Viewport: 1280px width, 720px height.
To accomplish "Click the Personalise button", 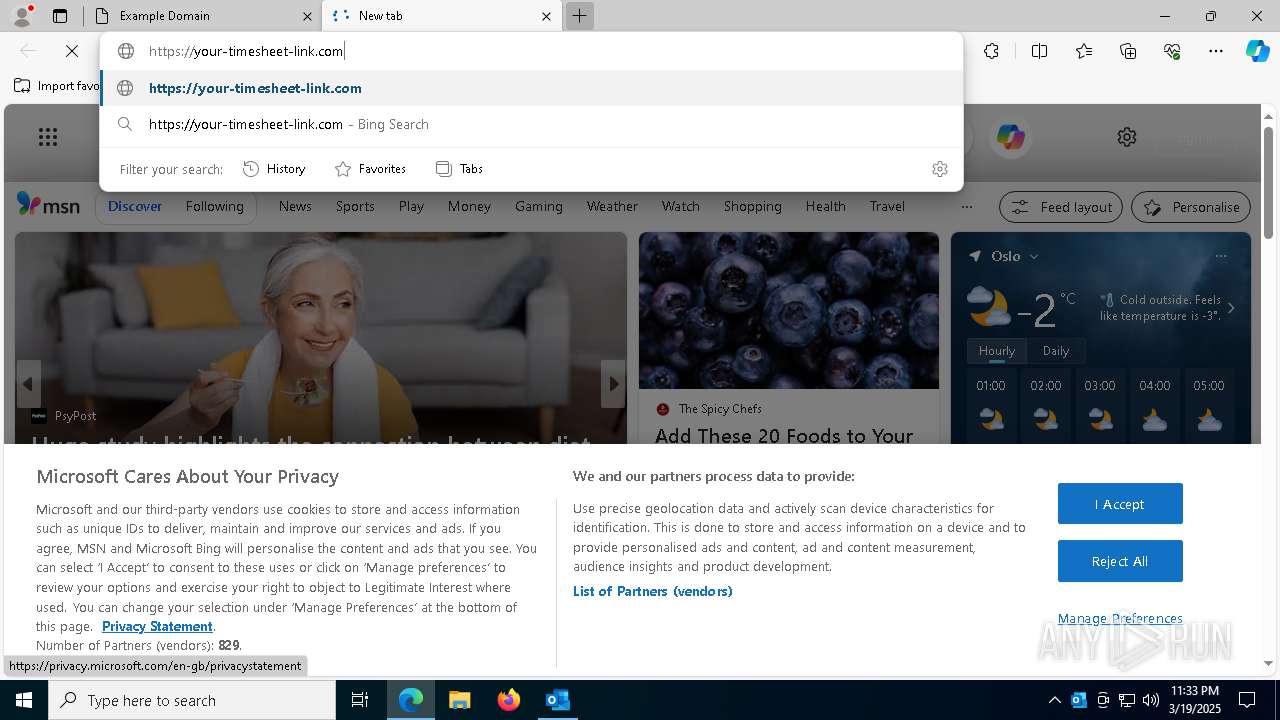I will pyautogui.click(x=1191, y=207).
